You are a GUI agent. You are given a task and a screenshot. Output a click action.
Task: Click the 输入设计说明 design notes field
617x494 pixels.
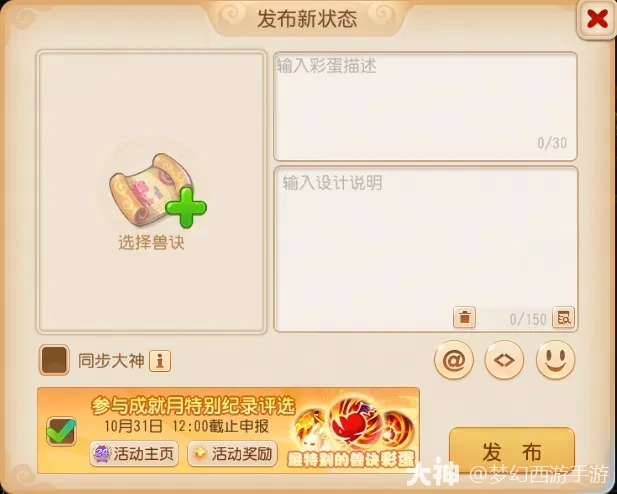pyautogui.click(x=426, y=249)
